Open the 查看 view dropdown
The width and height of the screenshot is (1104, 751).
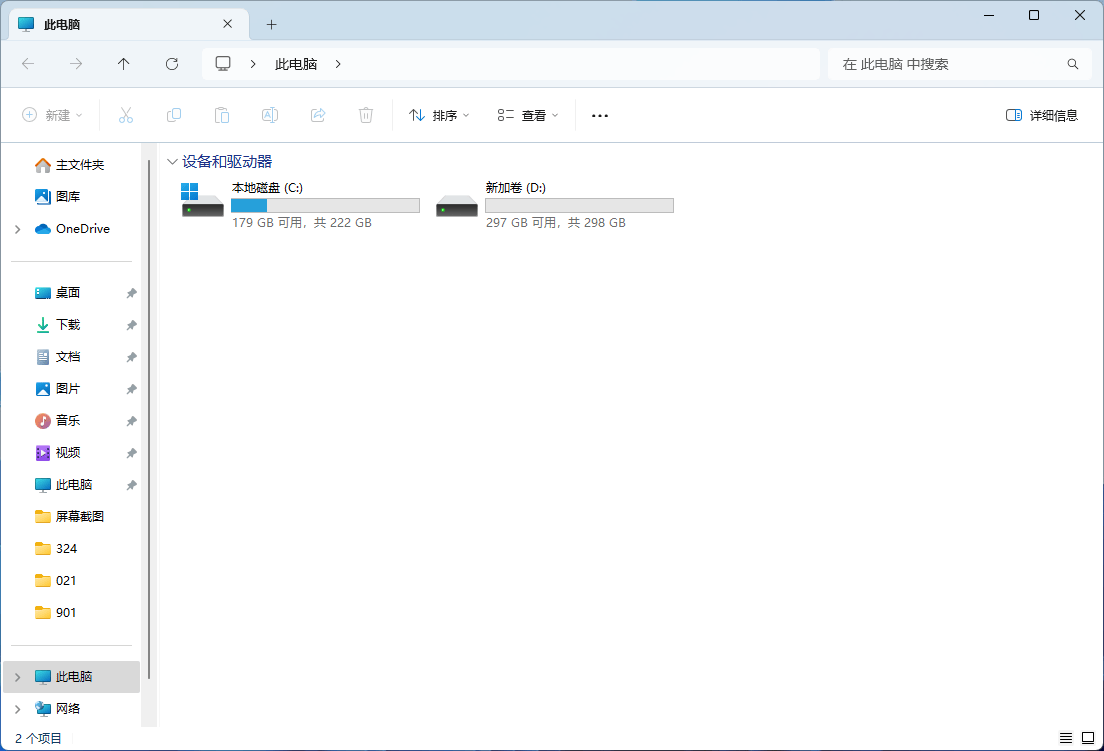click(528, 115)
